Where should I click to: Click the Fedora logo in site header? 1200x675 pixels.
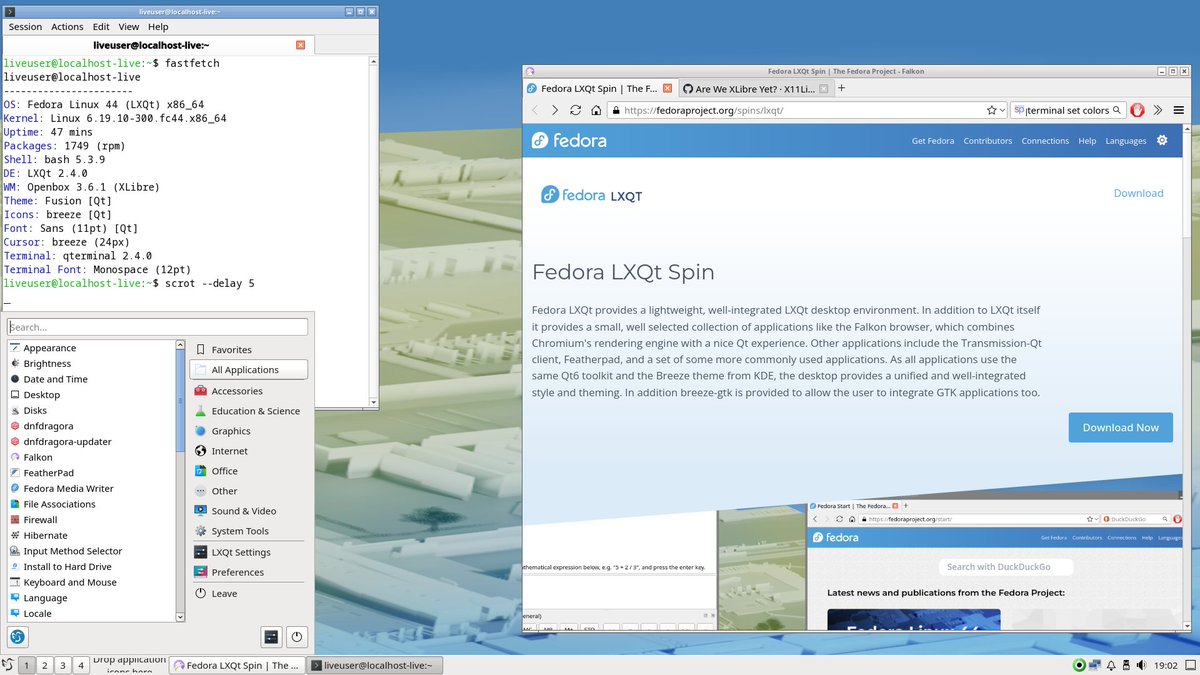569,140
